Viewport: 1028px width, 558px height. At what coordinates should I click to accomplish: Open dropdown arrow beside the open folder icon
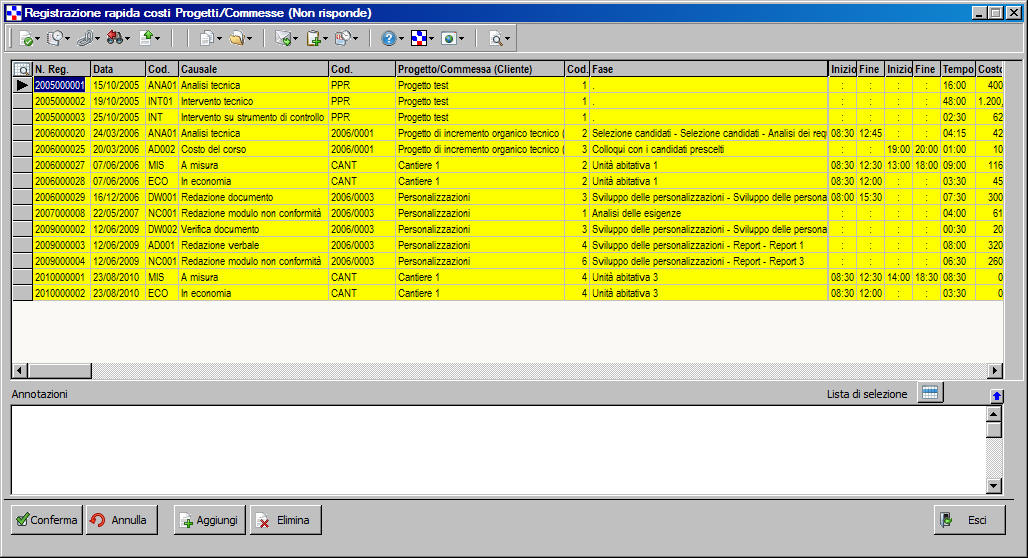(249, 40)
